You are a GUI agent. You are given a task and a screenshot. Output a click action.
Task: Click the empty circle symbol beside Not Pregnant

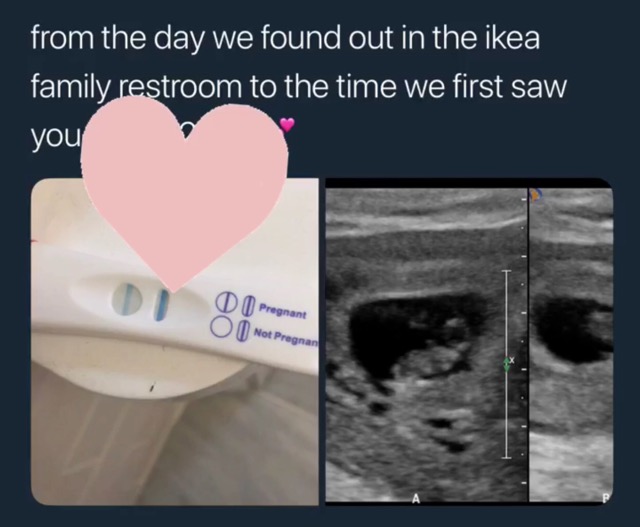(219, 327)
